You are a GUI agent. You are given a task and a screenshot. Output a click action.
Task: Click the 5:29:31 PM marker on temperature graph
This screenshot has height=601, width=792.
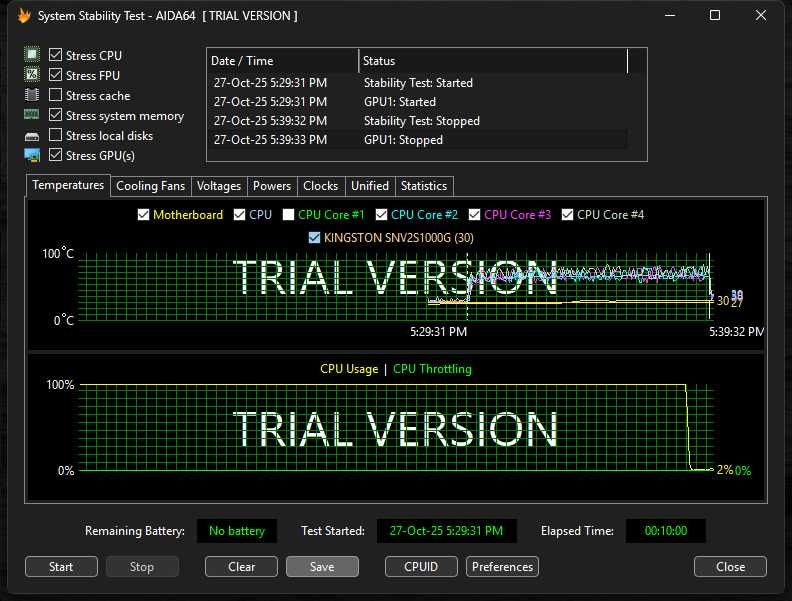(x=438, y=332)
